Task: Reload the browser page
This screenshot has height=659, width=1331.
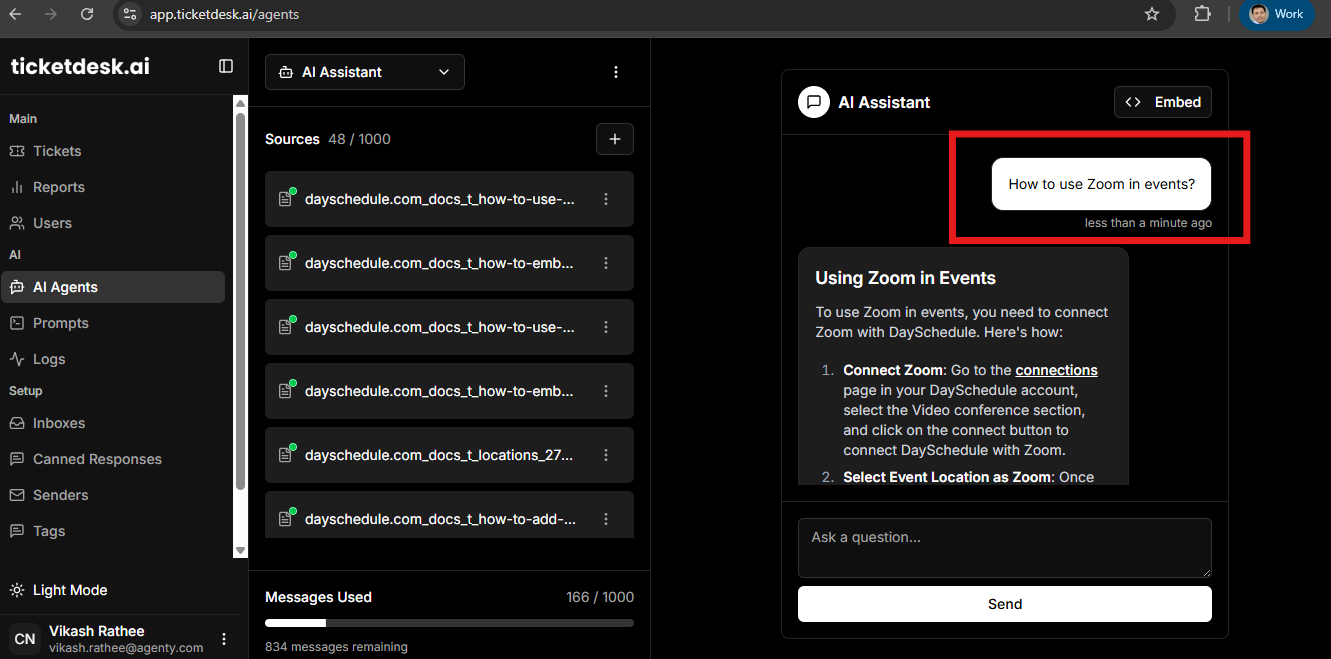Action: coord(87,14)
